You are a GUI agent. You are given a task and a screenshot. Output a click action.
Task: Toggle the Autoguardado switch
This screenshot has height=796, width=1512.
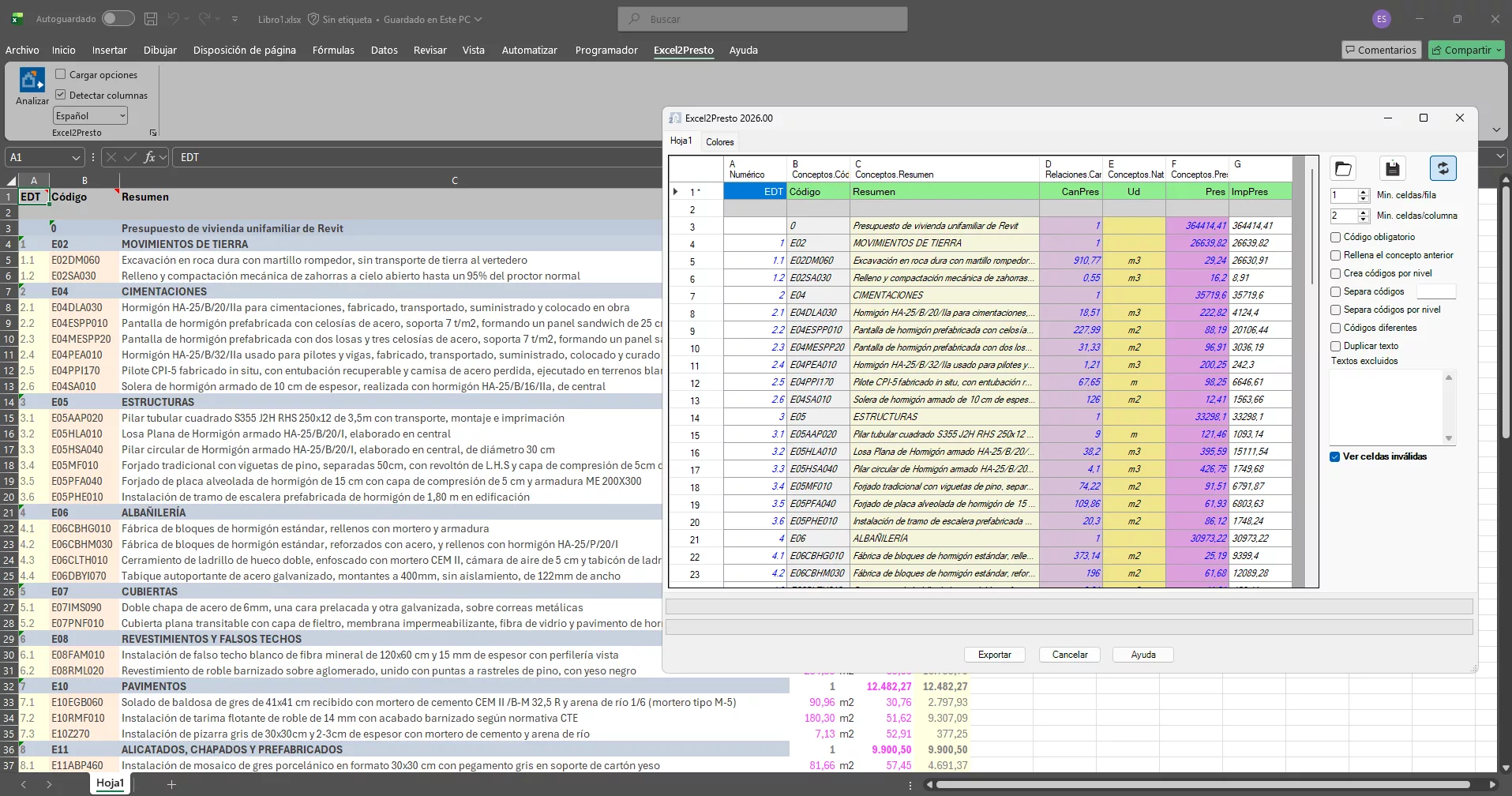coord(118,19)
